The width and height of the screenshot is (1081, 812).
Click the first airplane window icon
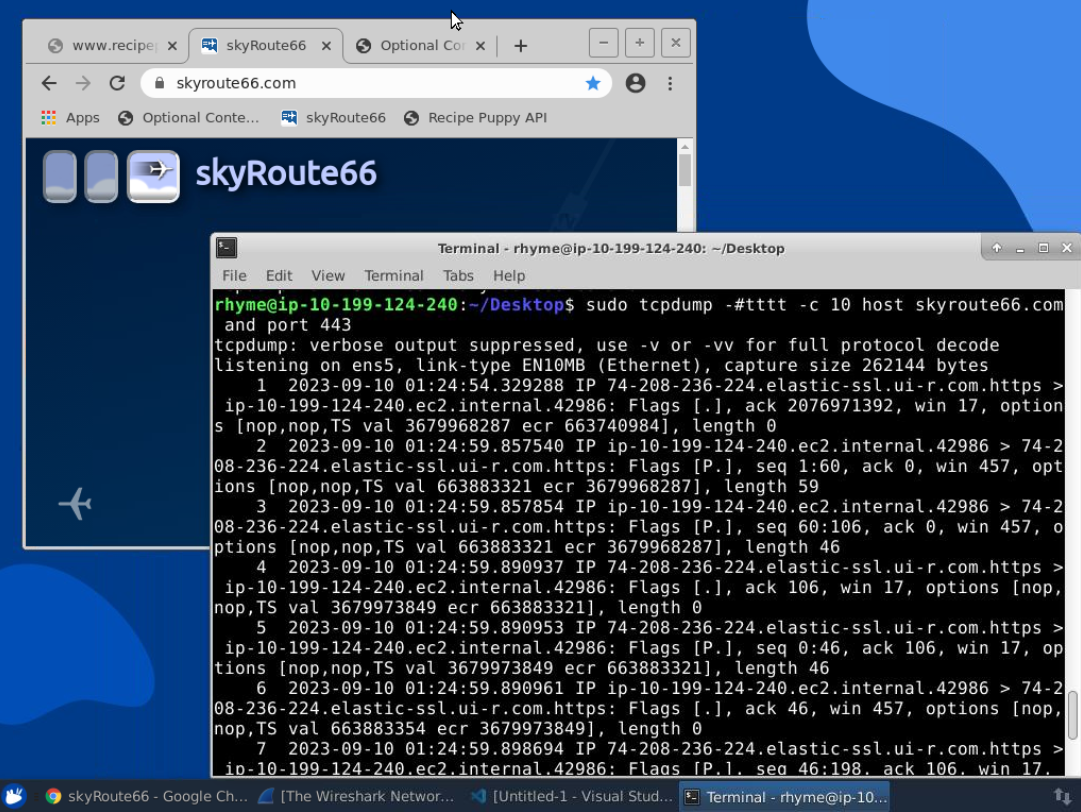click(x=60, y=176)
